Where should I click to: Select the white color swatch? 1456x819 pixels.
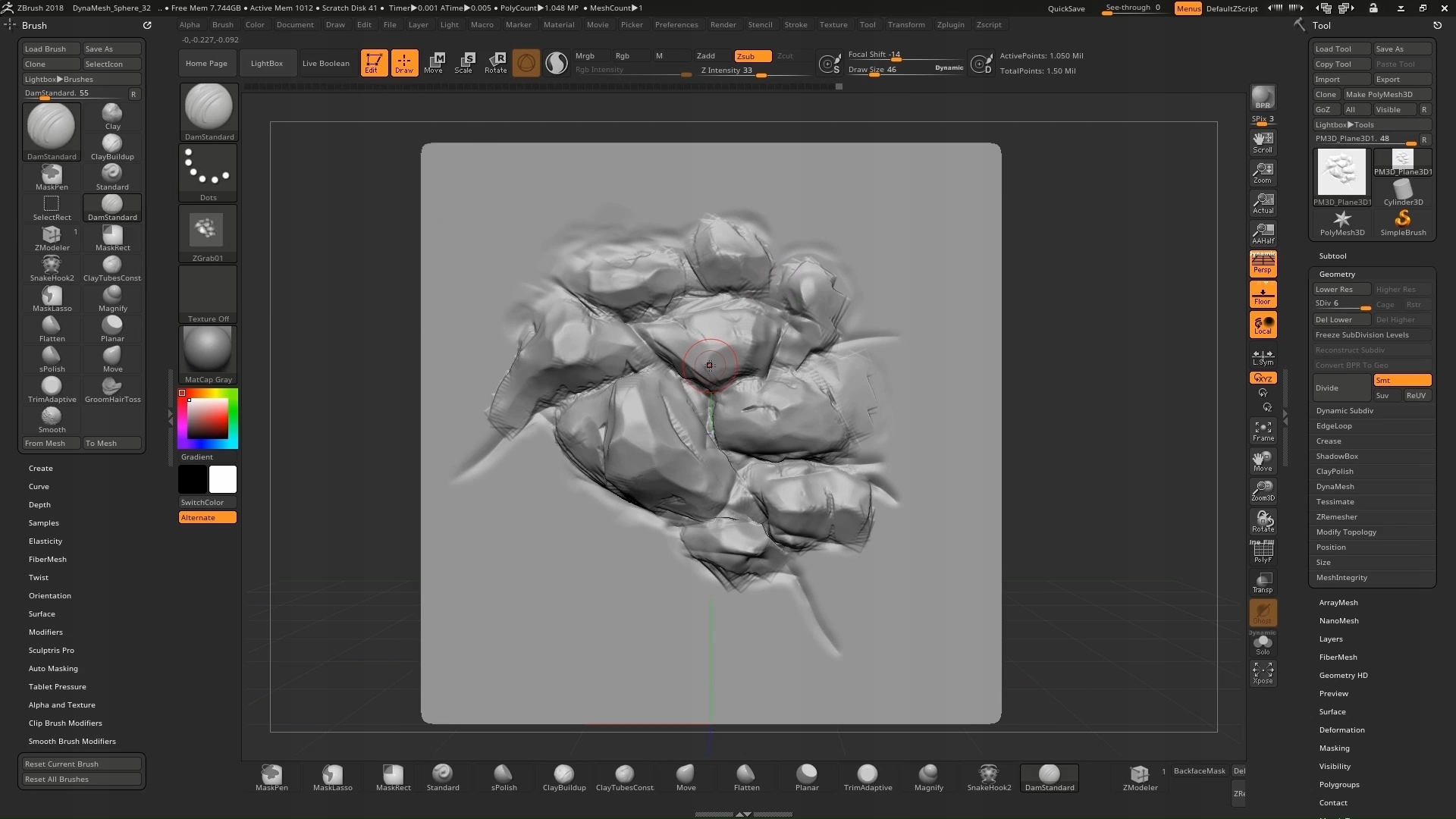[222, 479]
